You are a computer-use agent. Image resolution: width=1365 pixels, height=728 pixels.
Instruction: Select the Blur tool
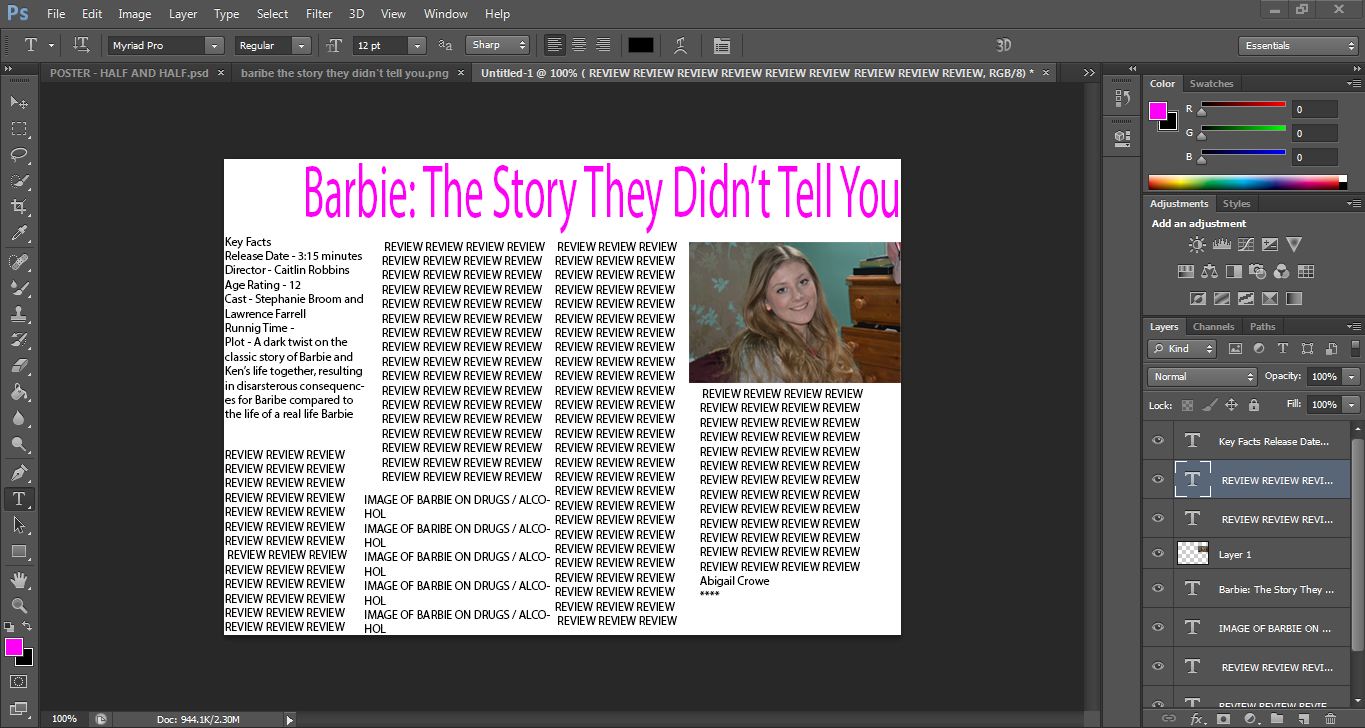[19, 418]
